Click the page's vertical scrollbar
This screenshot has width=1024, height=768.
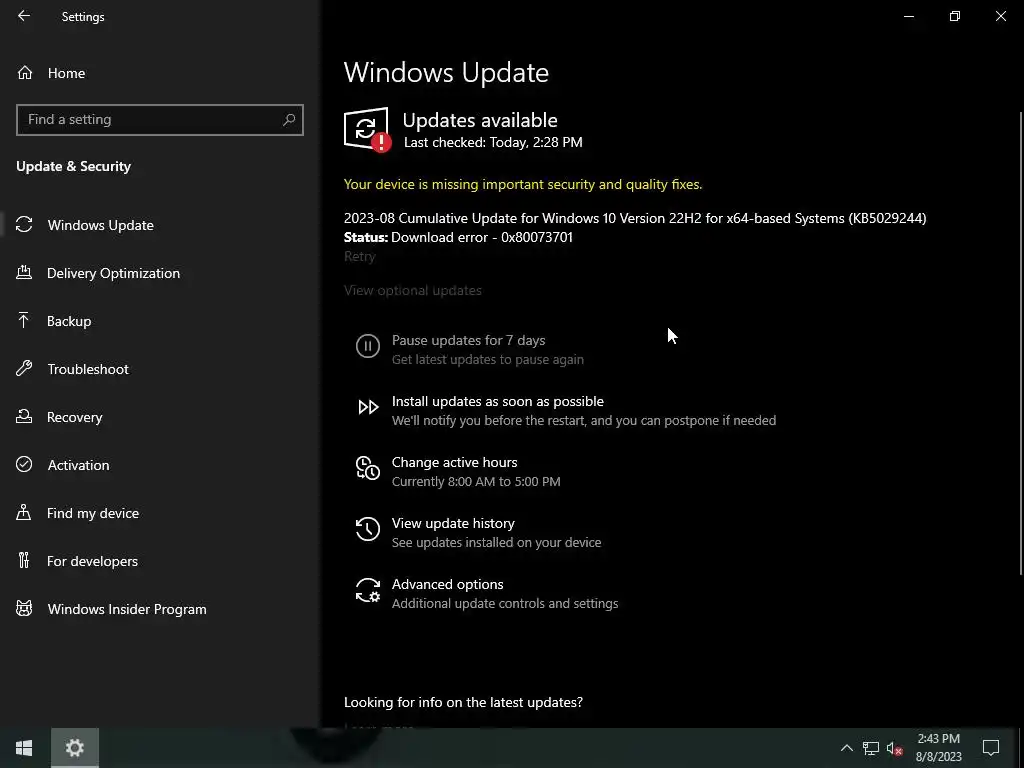tap(1020, 343)
